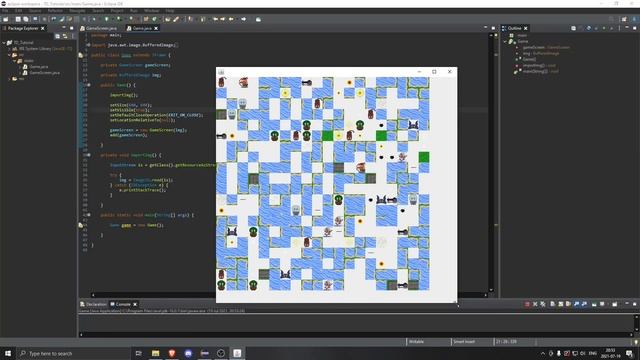Maximize the editor area
The image size is (640, 360).
pyautogui.click(x=493, y=28)
